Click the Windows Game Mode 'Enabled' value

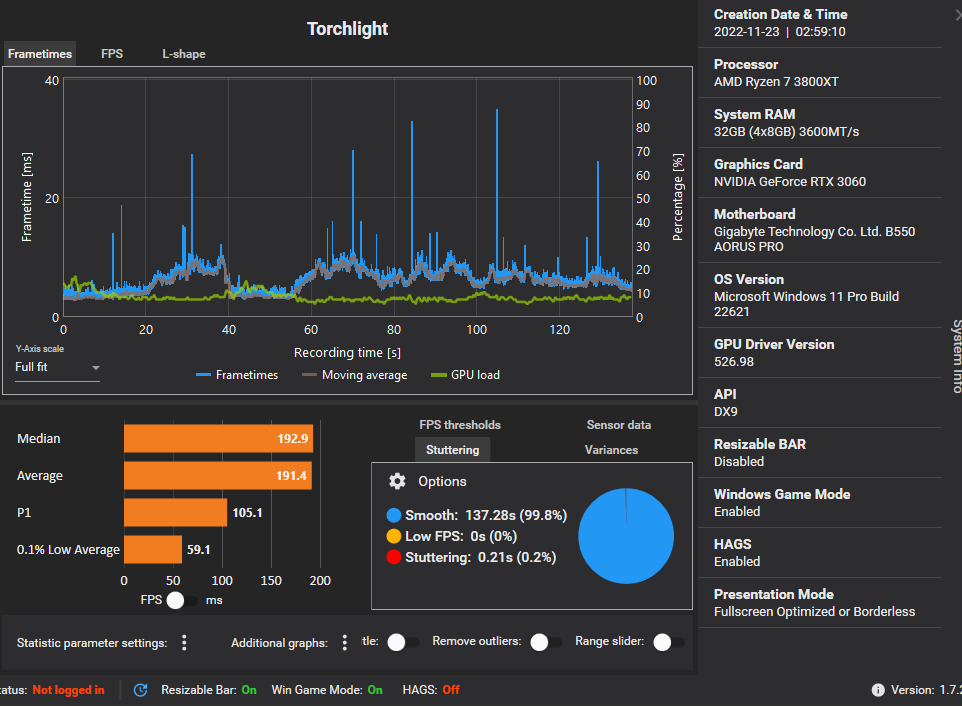pos(737,512)
